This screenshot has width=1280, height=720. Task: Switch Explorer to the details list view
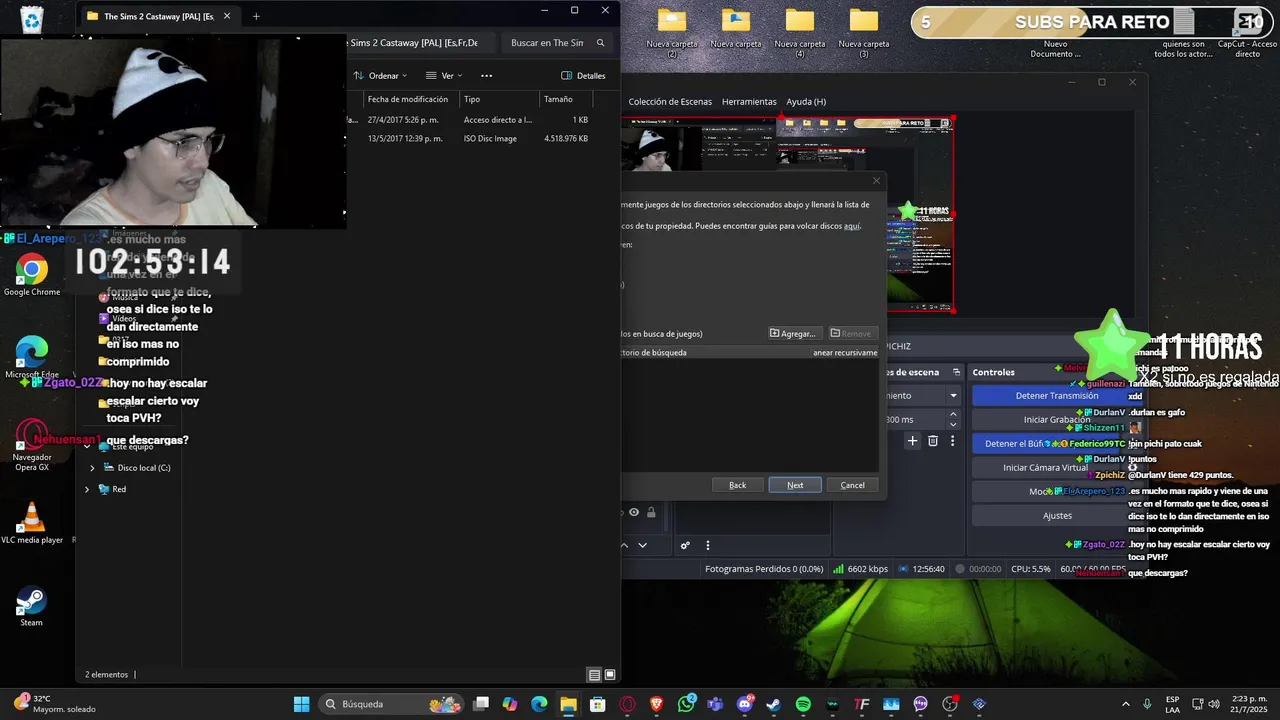(x=594, y=675)
